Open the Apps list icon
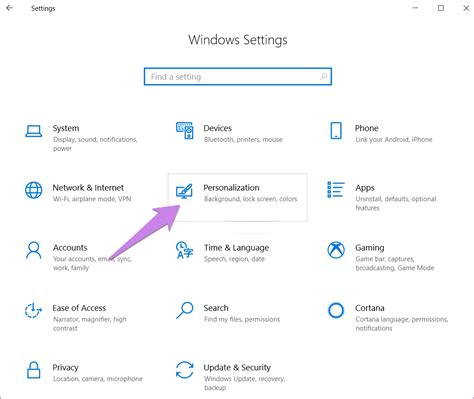 [x=336, y=190]
